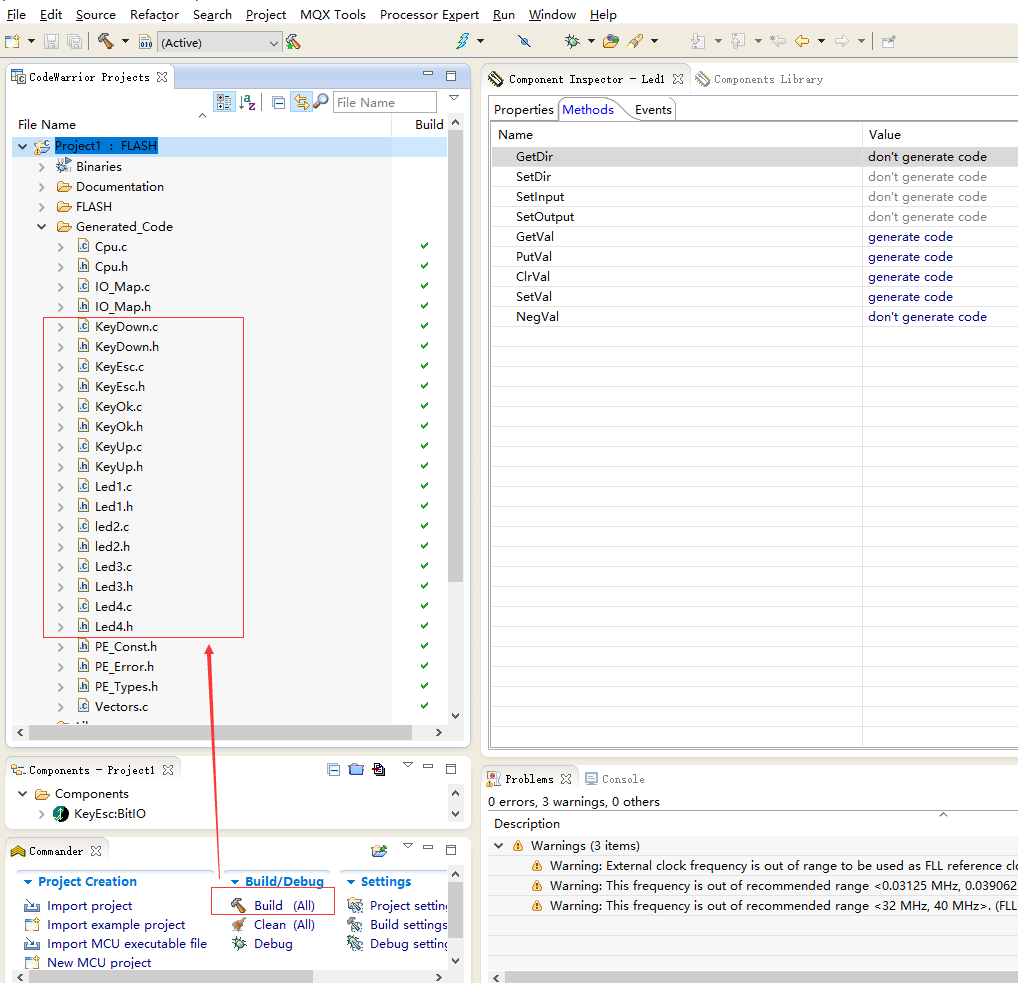Switch to the Properties tab
This screenshot has height=983, width=1018.
(x=523, y=110)
